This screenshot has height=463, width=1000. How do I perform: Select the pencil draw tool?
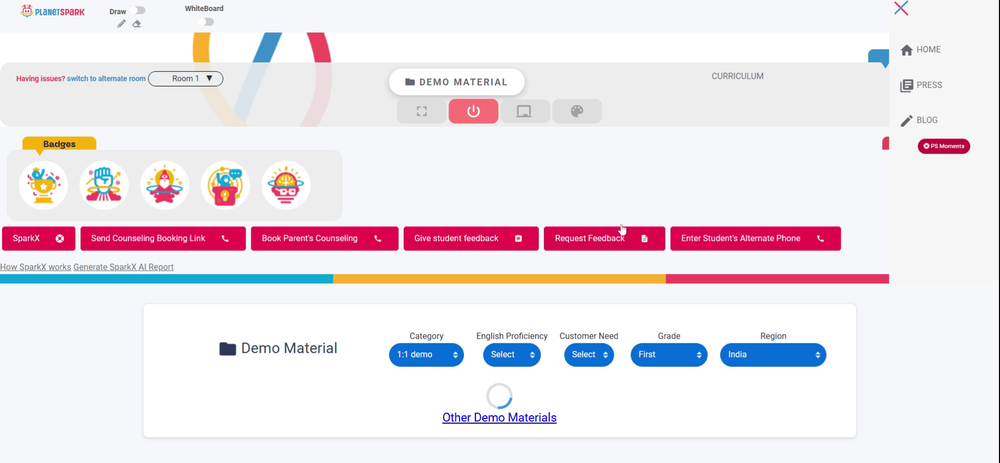tap(122, 24)
